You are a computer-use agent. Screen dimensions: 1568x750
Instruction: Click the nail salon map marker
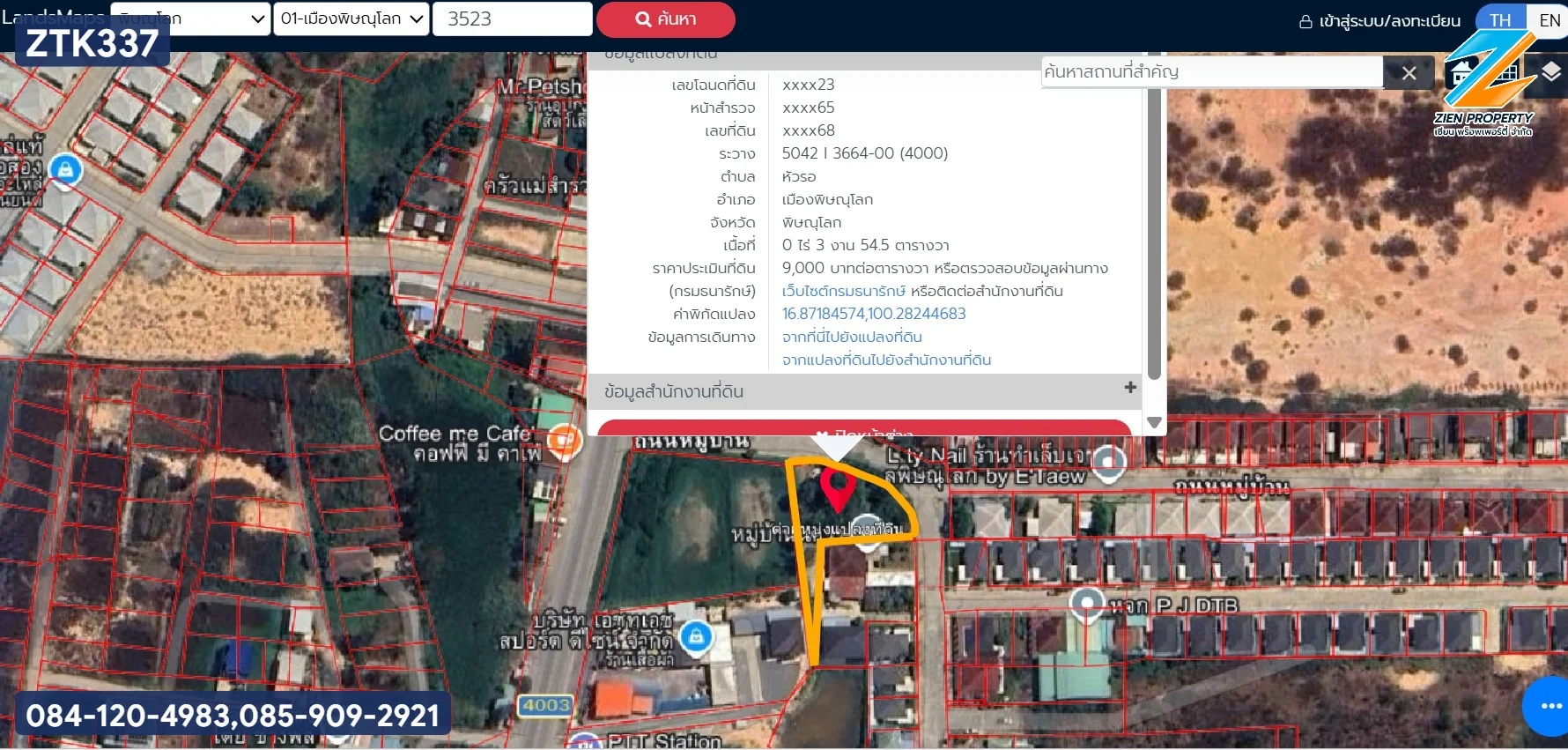coord(1108,462)
